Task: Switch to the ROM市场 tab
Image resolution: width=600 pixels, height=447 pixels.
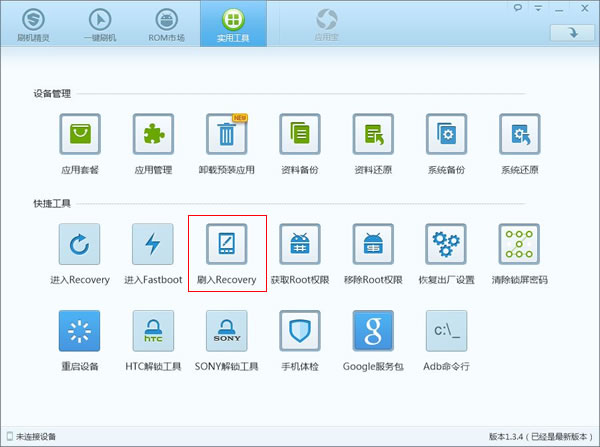Action: (166, 25)
